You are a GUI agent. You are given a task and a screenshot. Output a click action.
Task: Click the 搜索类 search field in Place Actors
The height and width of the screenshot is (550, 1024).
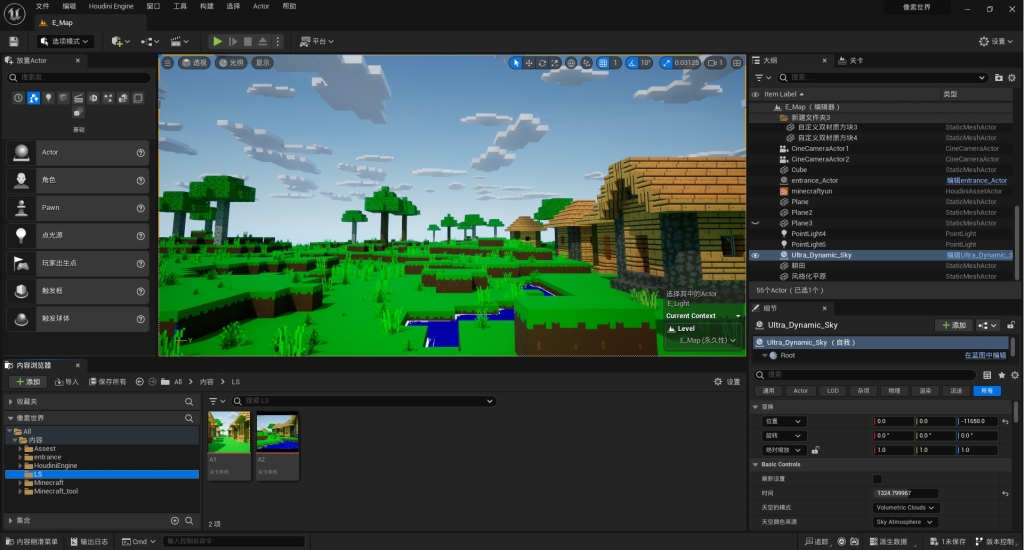point(78,77)
